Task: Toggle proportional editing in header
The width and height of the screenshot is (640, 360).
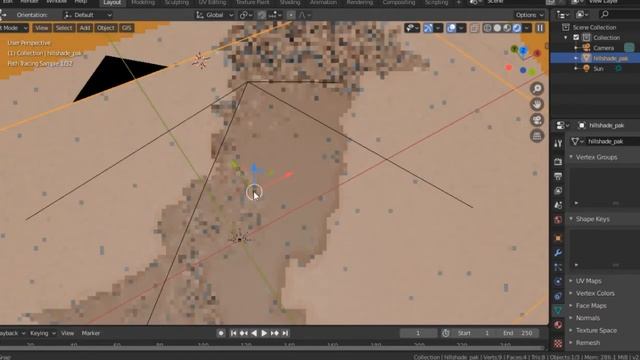Action: point(291,15)
